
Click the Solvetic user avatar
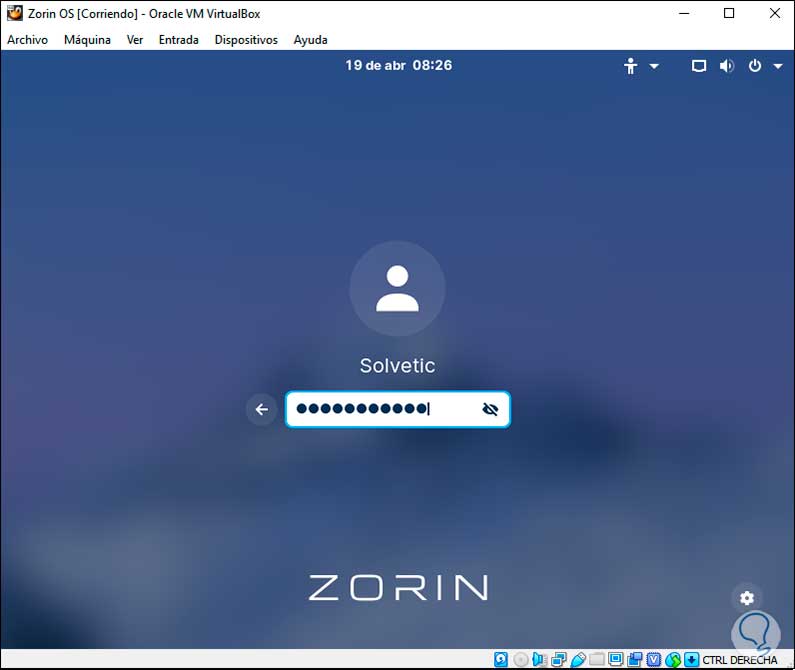(398, 288)
